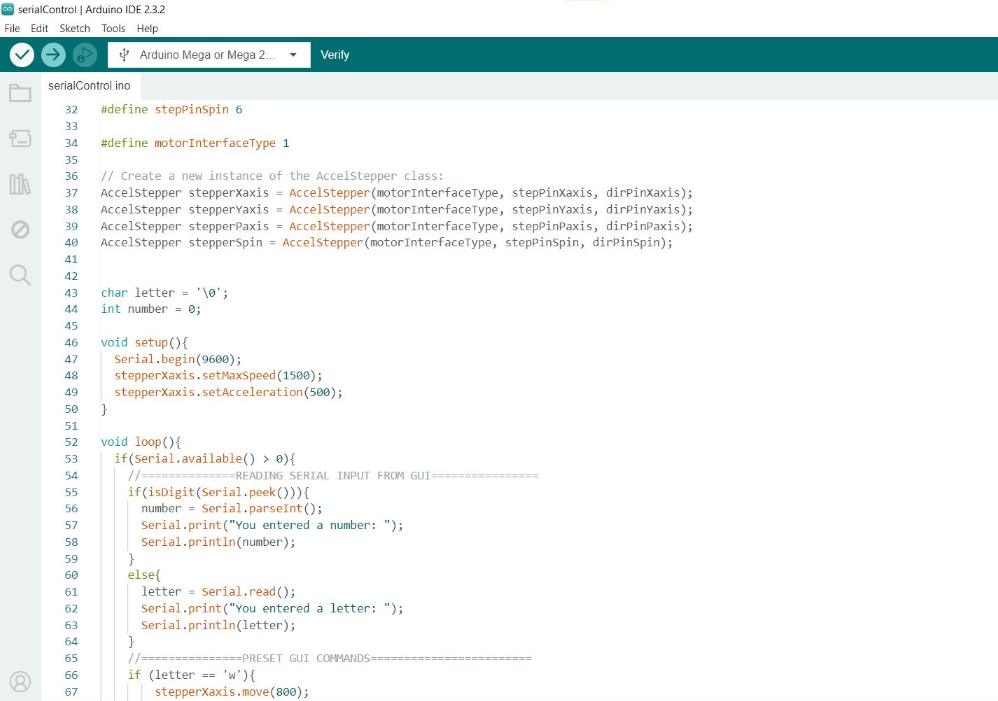The width and height of the screenshot is (998, 701).
Task: Click the Verify checkmark button
Action: (22, 55)
